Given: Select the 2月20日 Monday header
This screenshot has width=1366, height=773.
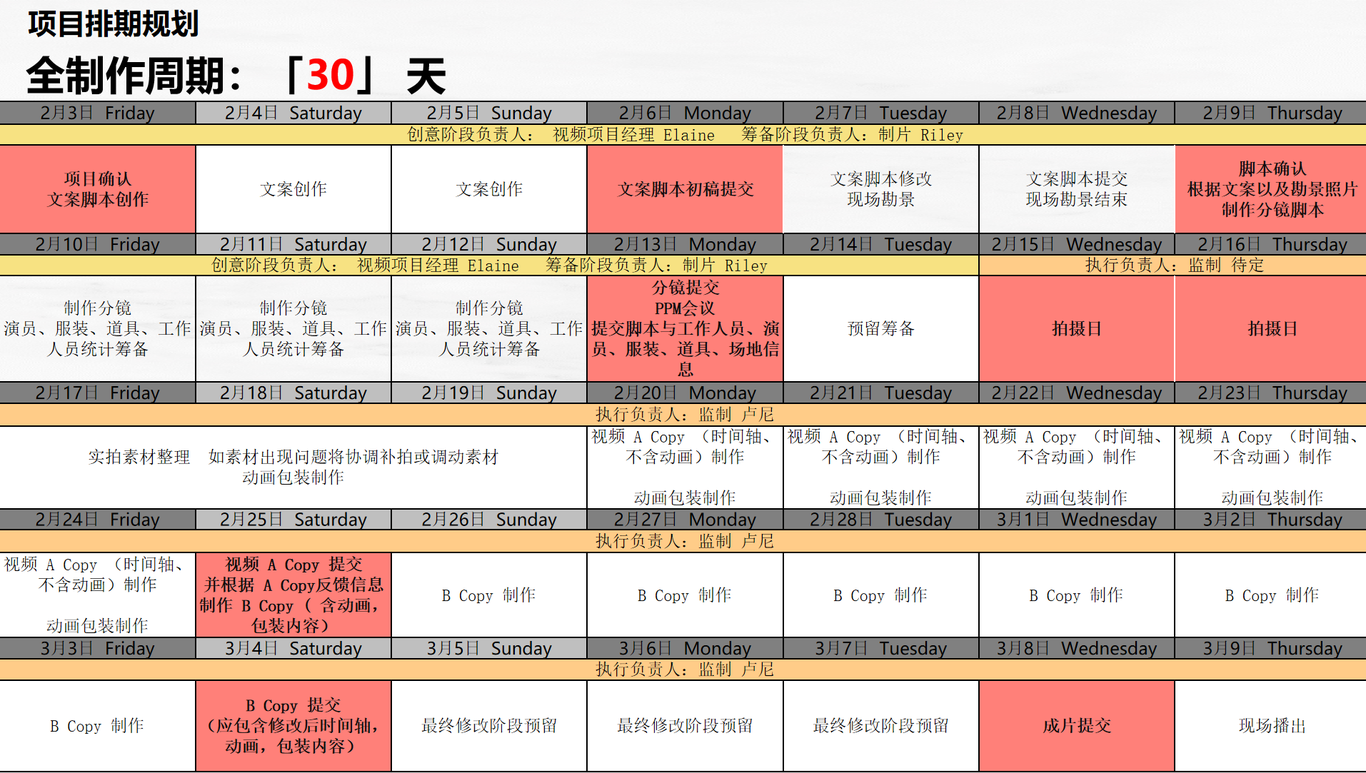Looking at the screenshot, I should click(685, 393).
